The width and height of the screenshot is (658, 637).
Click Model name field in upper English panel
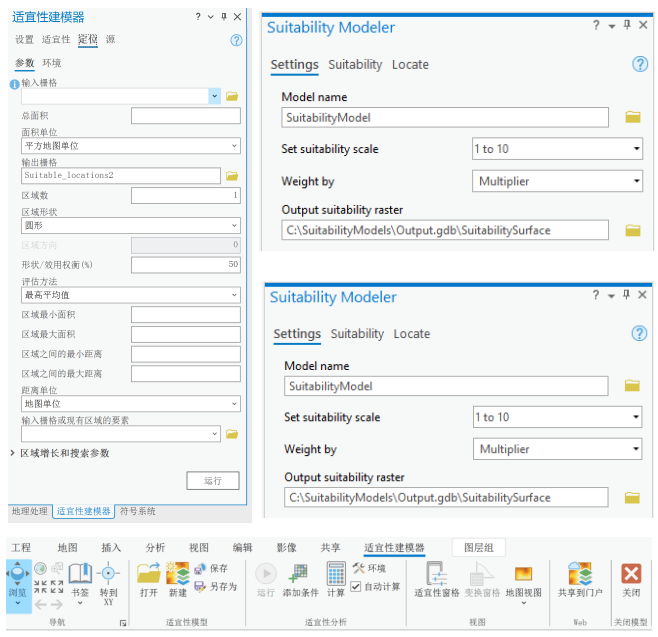445,117
